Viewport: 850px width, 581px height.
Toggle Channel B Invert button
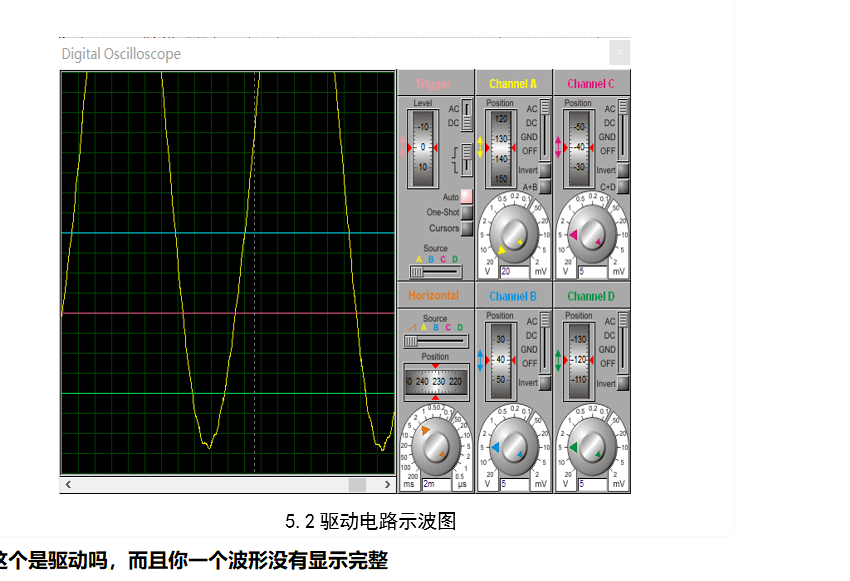(x=545, y=383)
